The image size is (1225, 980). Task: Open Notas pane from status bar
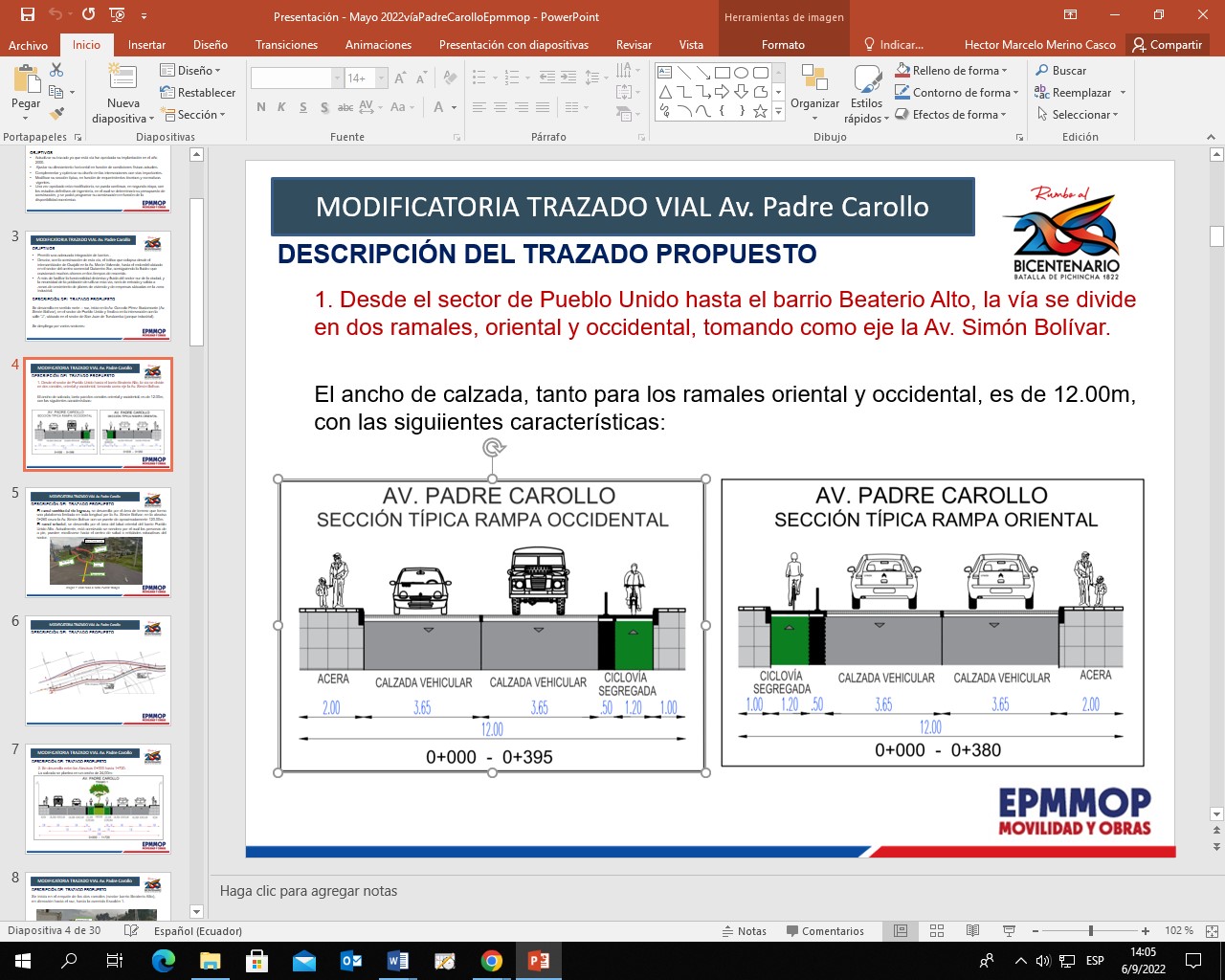(743, 931)
